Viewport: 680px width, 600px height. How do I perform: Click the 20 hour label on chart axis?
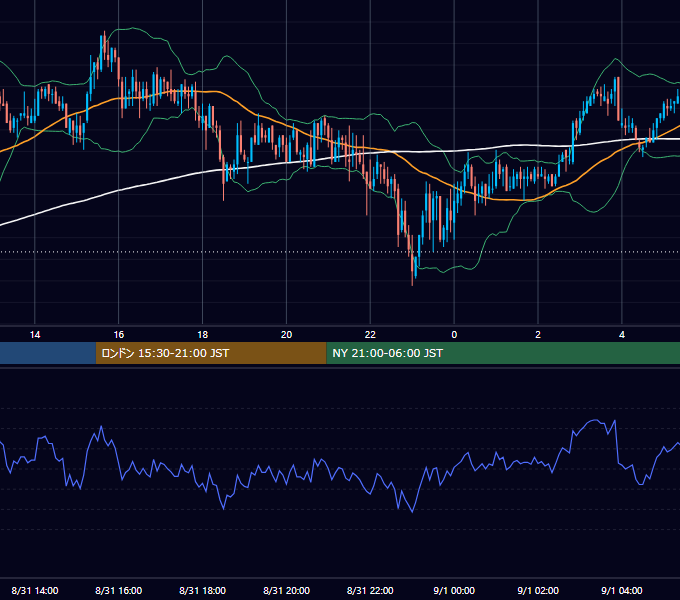[286, 335]
